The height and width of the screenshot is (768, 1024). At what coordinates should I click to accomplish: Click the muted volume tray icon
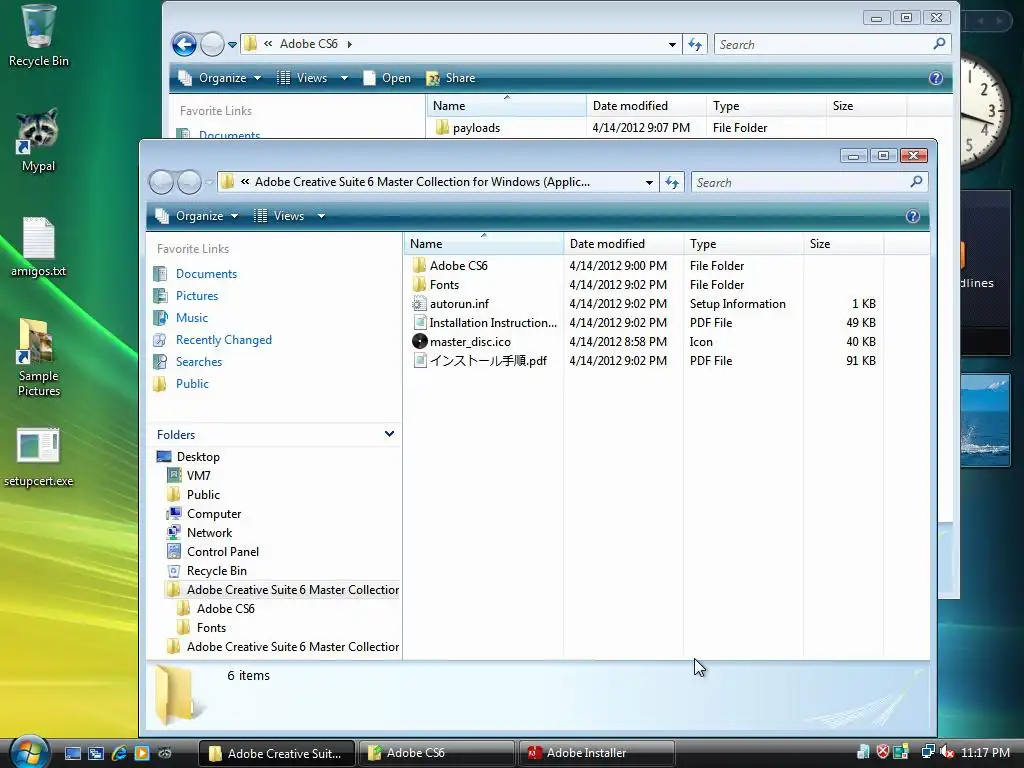[946, 752]
